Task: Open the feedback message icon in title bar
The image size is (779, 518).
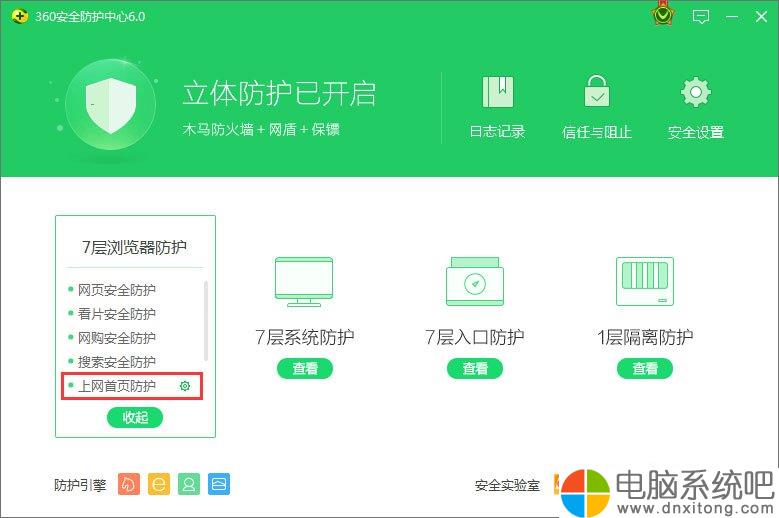Action: pos(701,17)
